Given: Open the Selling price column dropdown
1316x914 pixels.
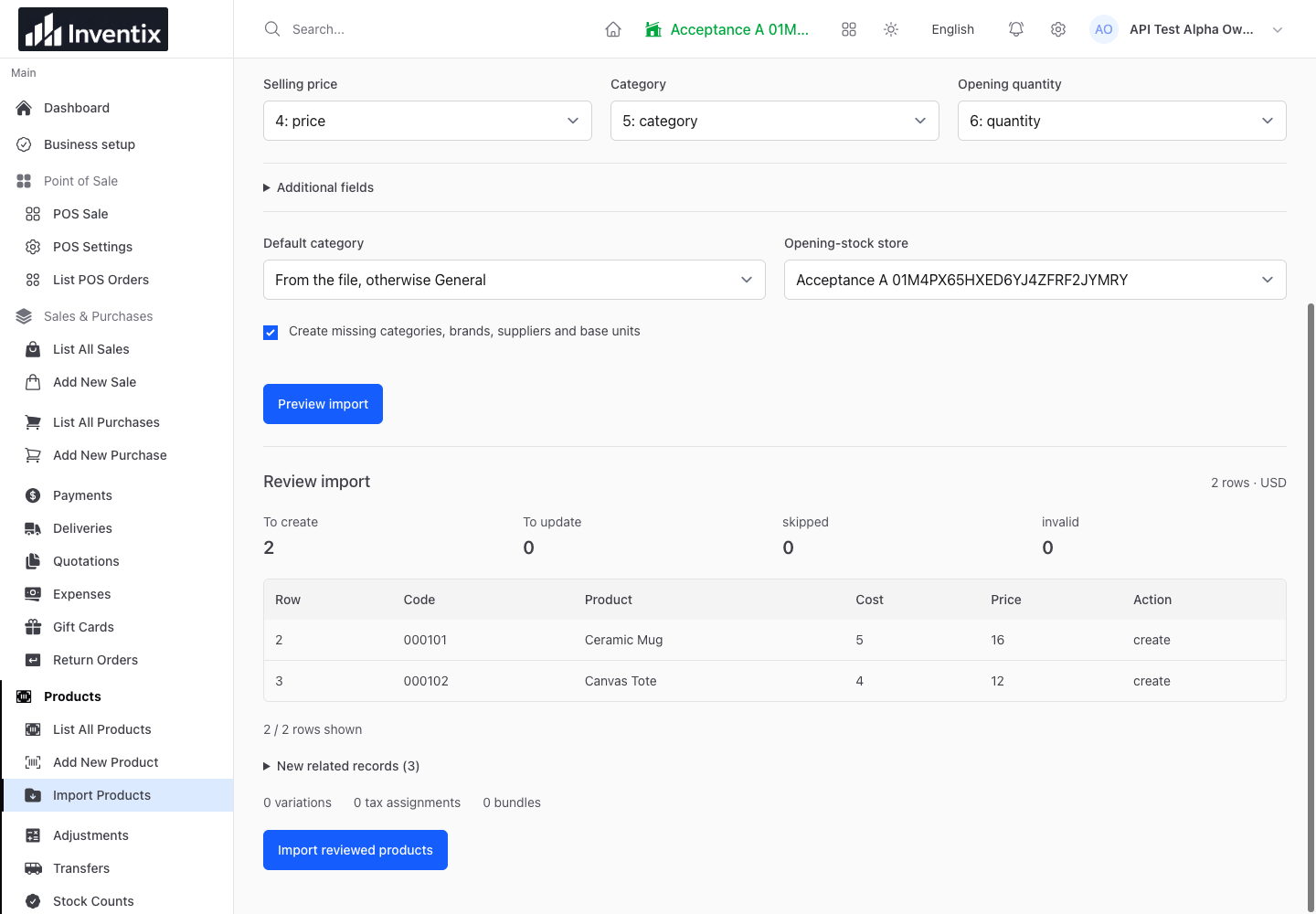Looking at the screenshot, I should [428, 121].
